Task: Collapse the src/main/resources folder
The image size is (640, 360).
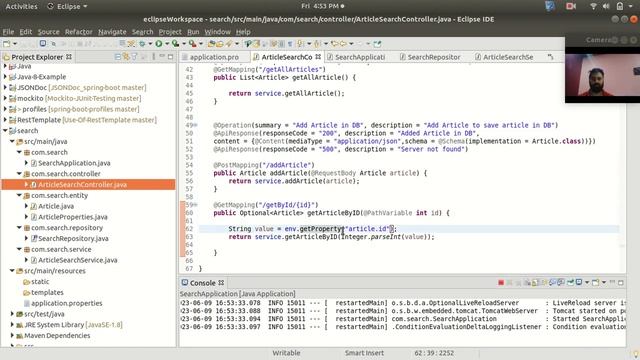Action: pyautogui.click(x=12, y=271)
